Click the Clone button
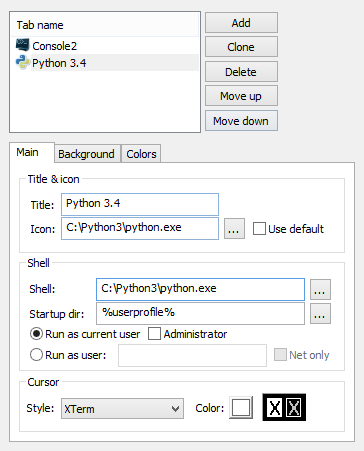The width and height of the screenshot is (364, 451). tap(241, 47)
